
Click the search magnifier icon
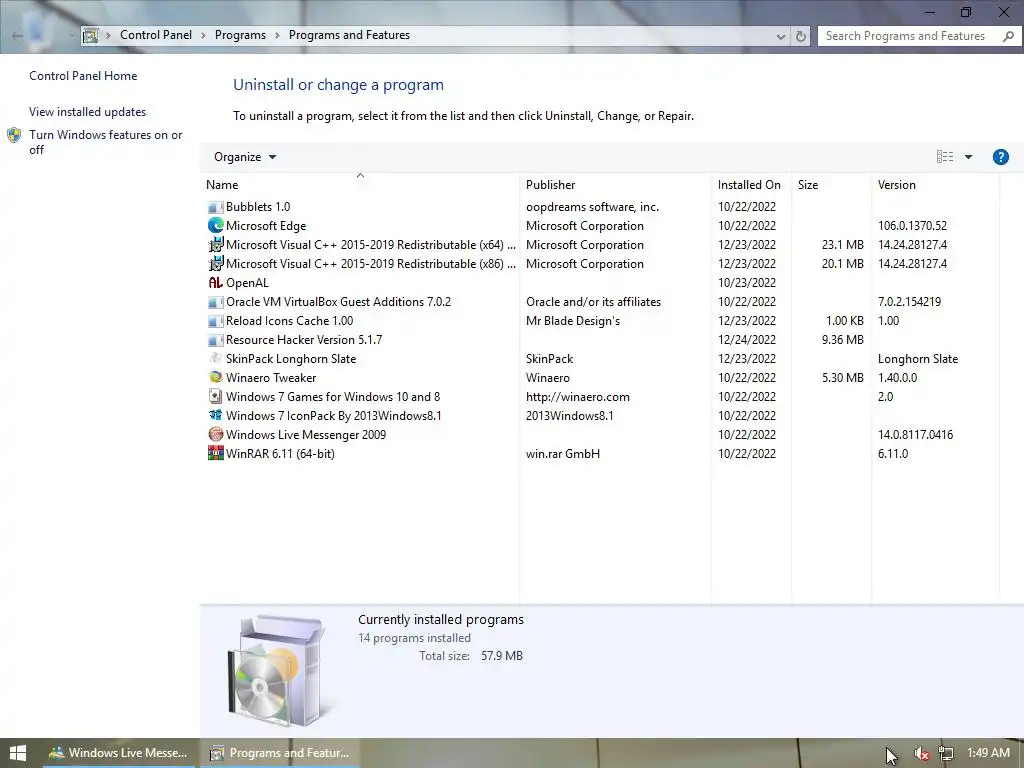click(x=1008, y=36)
